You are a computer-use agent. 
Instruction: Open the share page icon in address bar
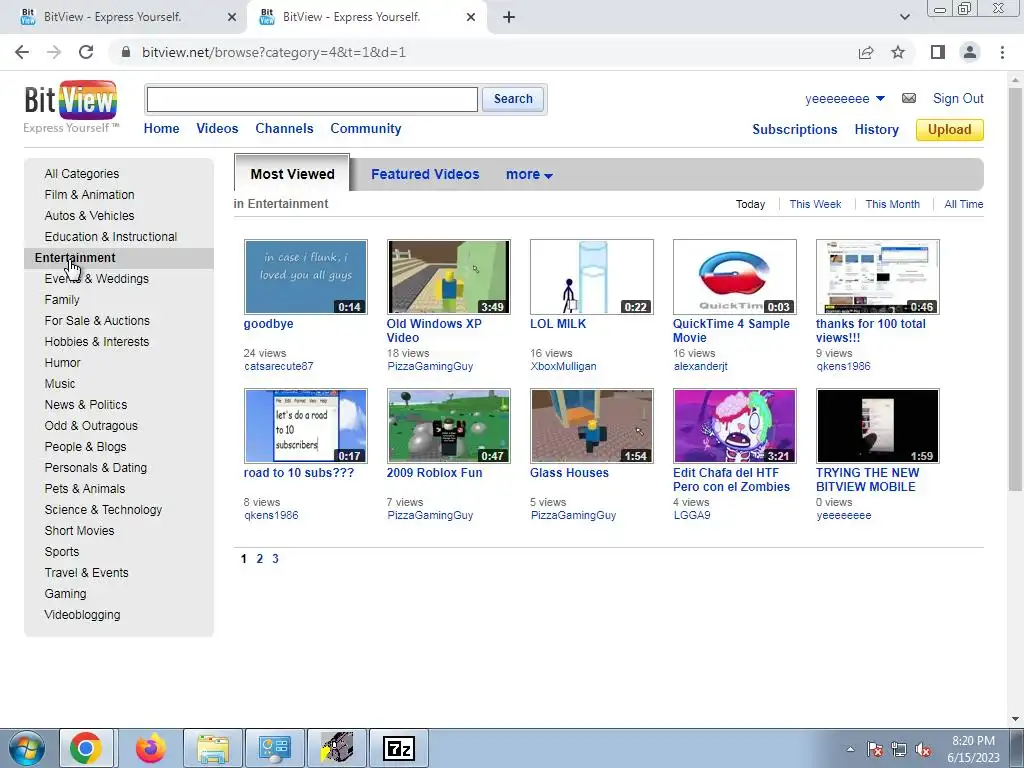866,52
